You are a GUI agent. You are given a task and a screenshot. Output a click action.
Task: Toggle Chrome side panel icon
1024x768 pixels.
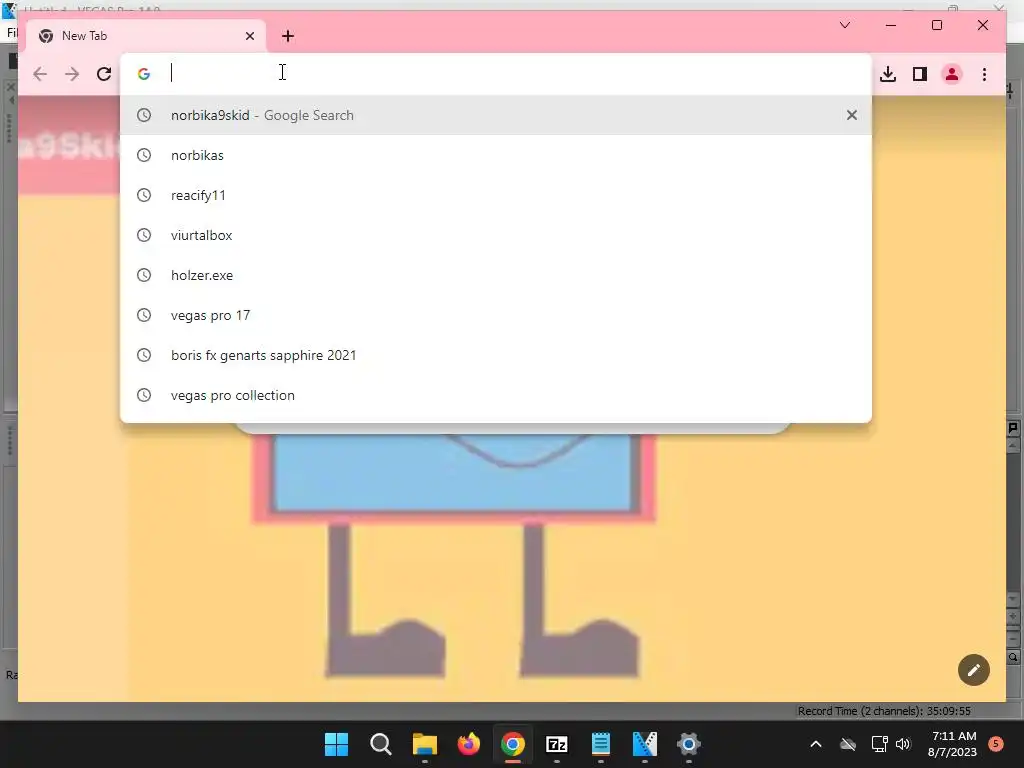pyautogui.click(x=920, y=74)
